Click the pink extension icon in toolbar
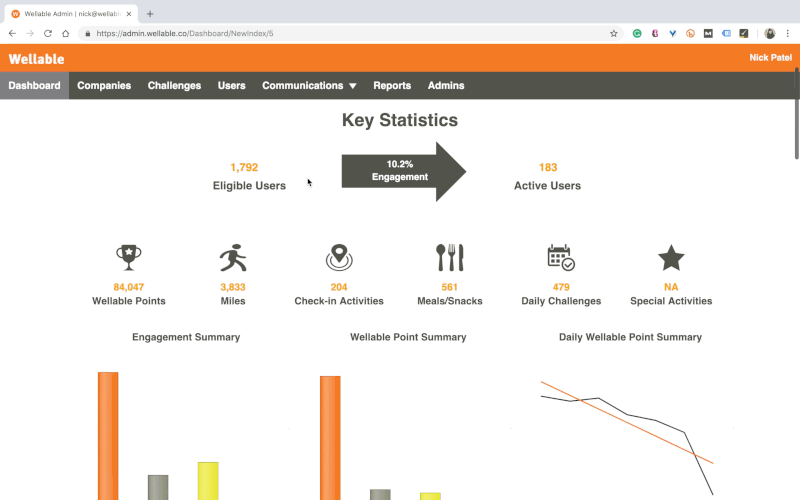Viewport: 800px width, 500px height. coord(655,34)
